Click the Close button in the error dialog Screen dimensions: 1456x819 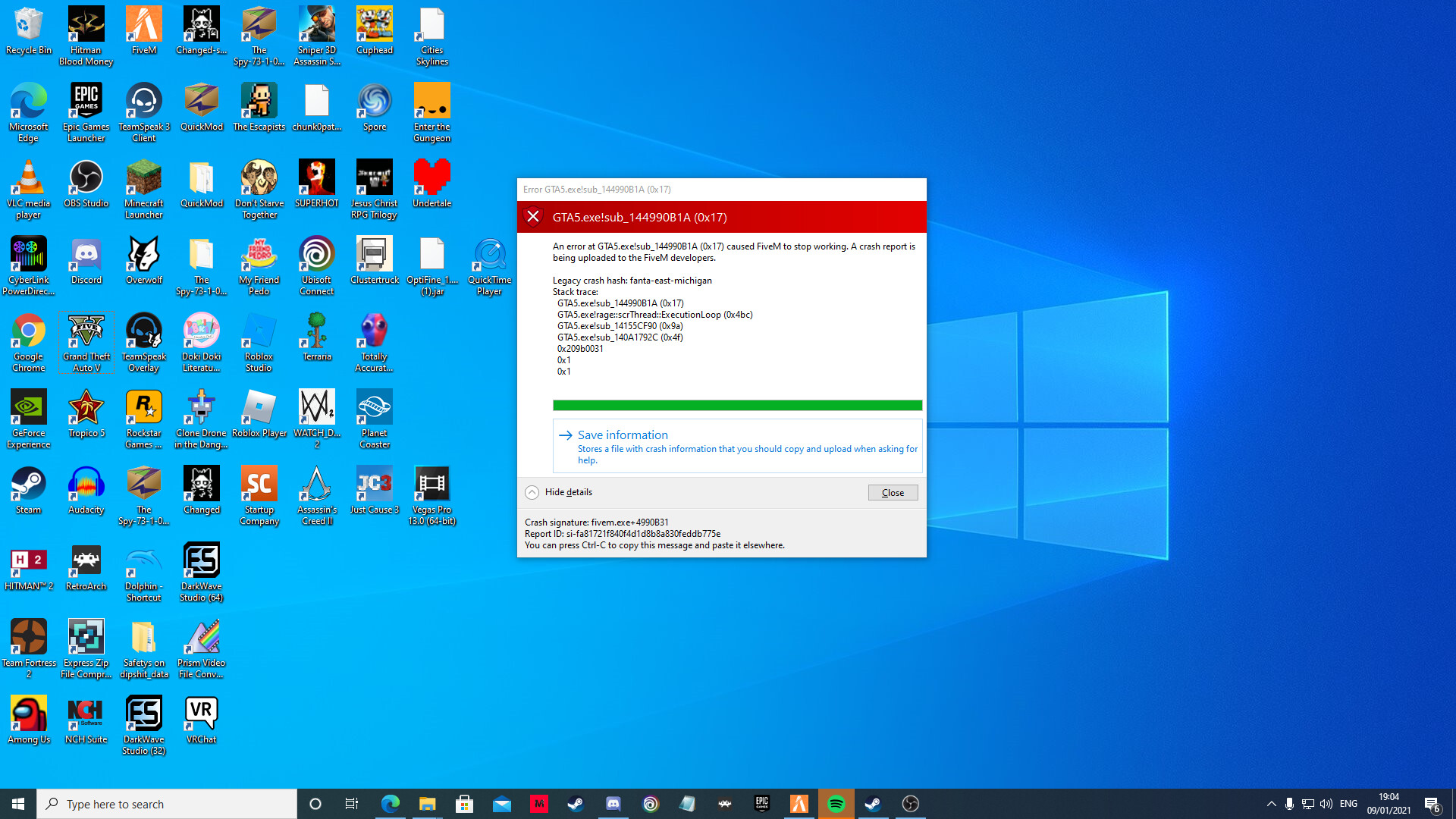click(x=893, y=493)
